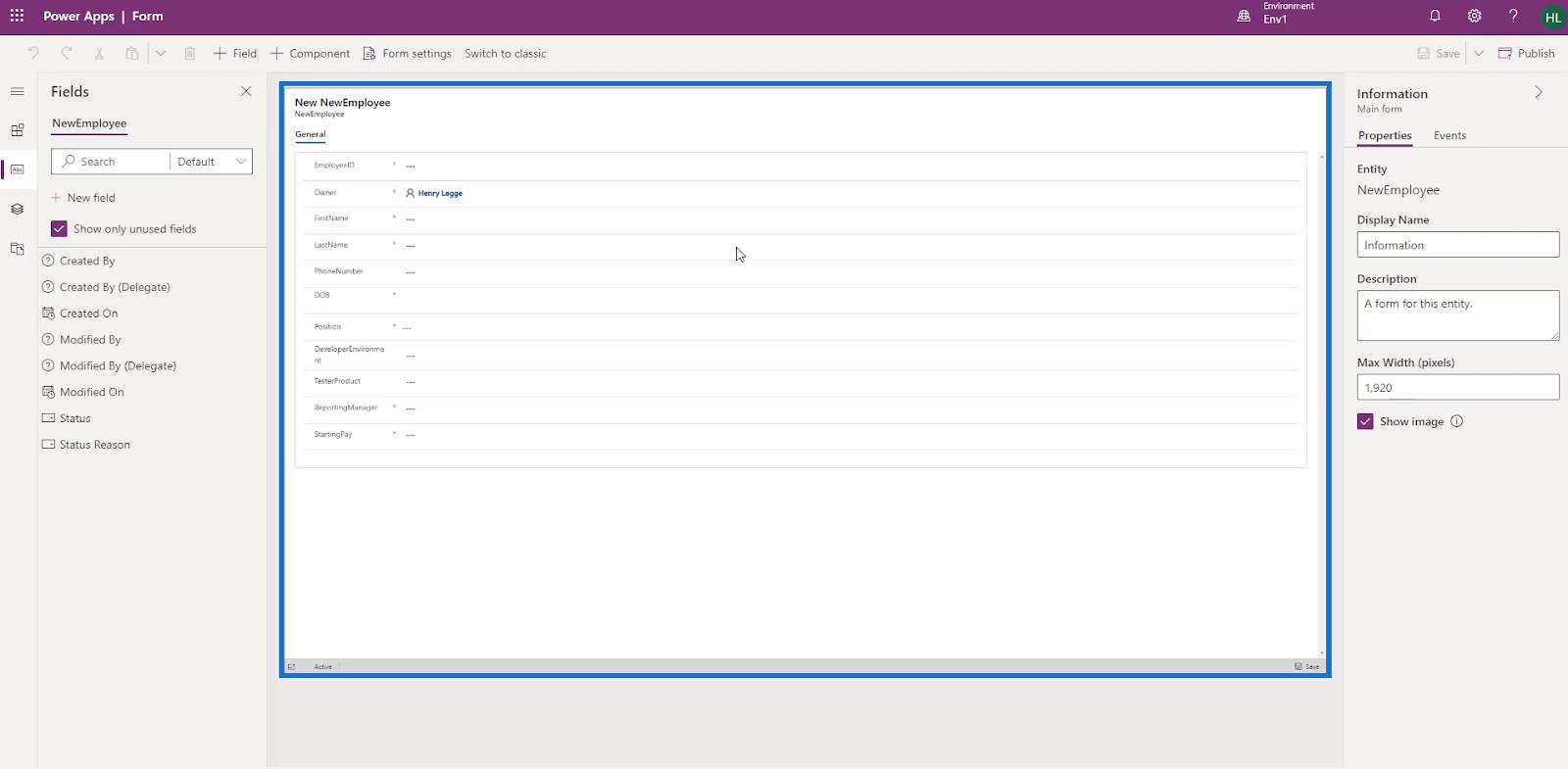Click the Paste clipboard icon
The image size is (1568, 769).
click(x=131, y=53)
